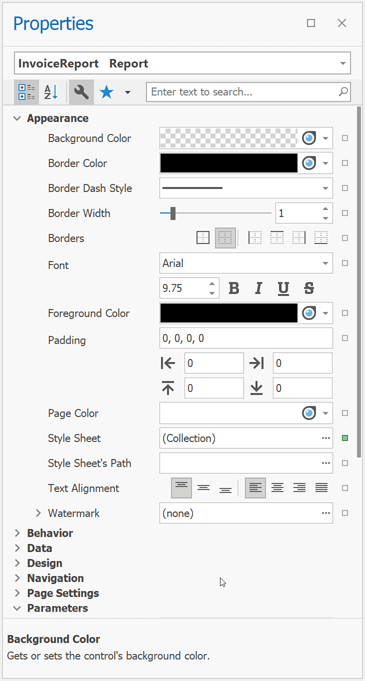The height and width of the screenshot is (681, 365).
Task: Click the top padding value field
Action: 214,388
